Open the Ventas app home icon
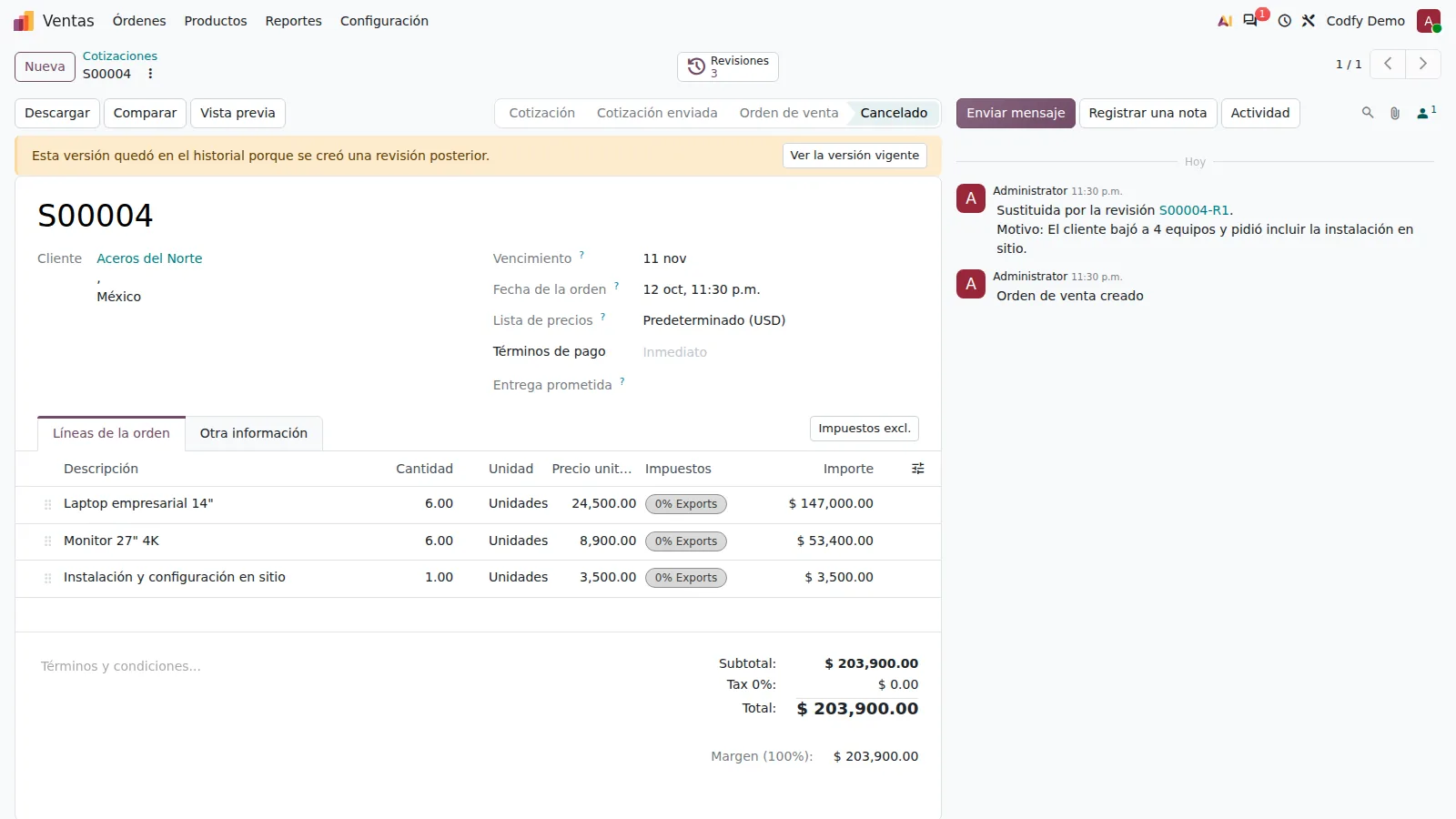 point(24,21)
